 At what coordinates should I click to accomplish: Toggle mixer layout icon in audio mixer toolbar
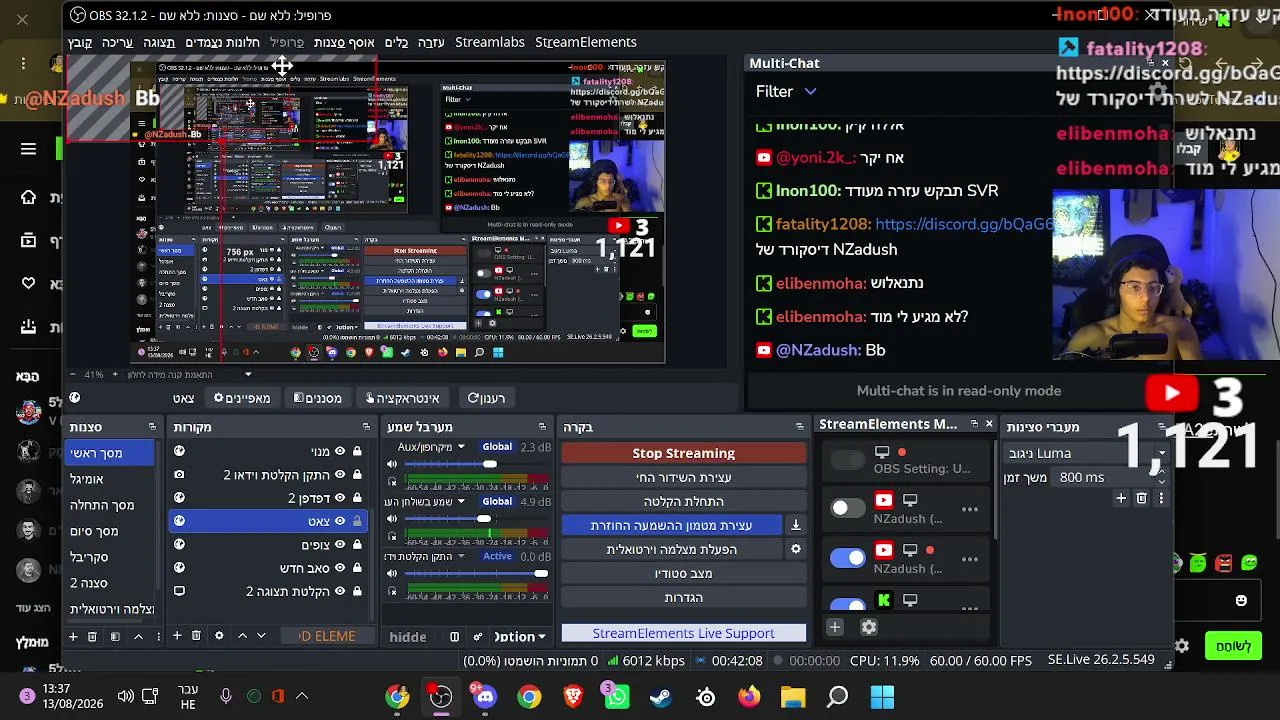click(x=455, y=637)
